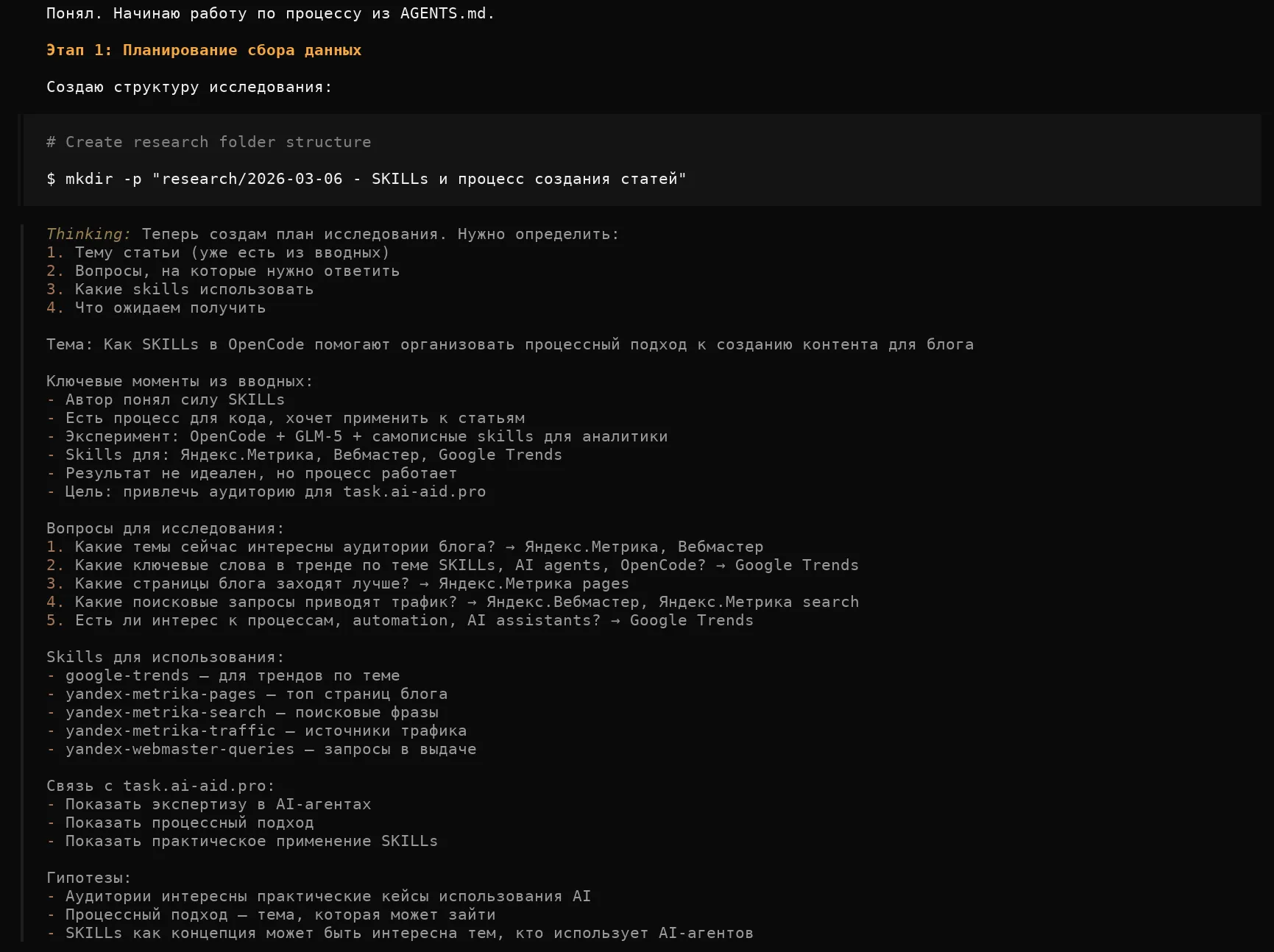The image size is (1274, 952).
Task: Collapse the 'Thinking:' reasoning block label
Action: pos(88,234)
